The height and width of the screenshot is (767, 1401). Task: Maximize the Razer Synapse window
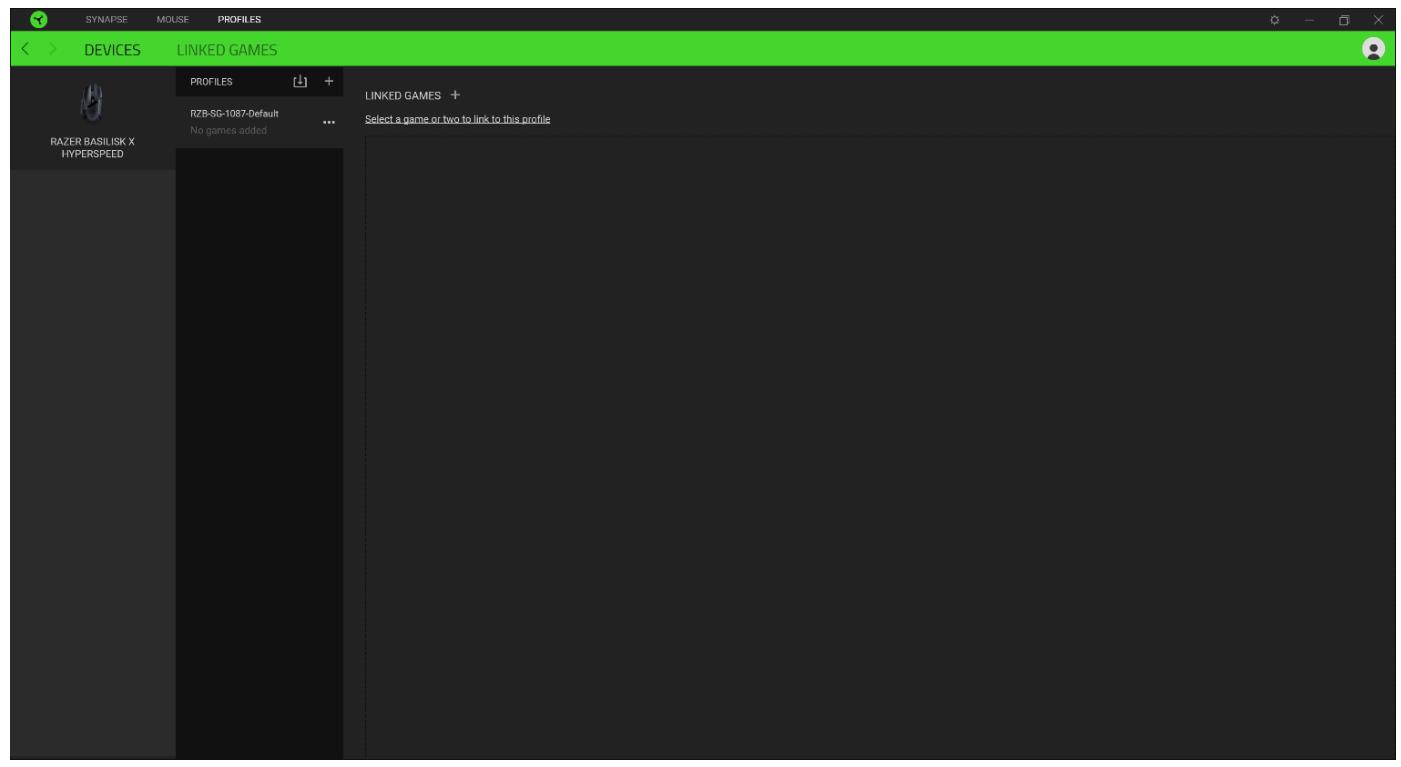click(x=1346, y=19)
